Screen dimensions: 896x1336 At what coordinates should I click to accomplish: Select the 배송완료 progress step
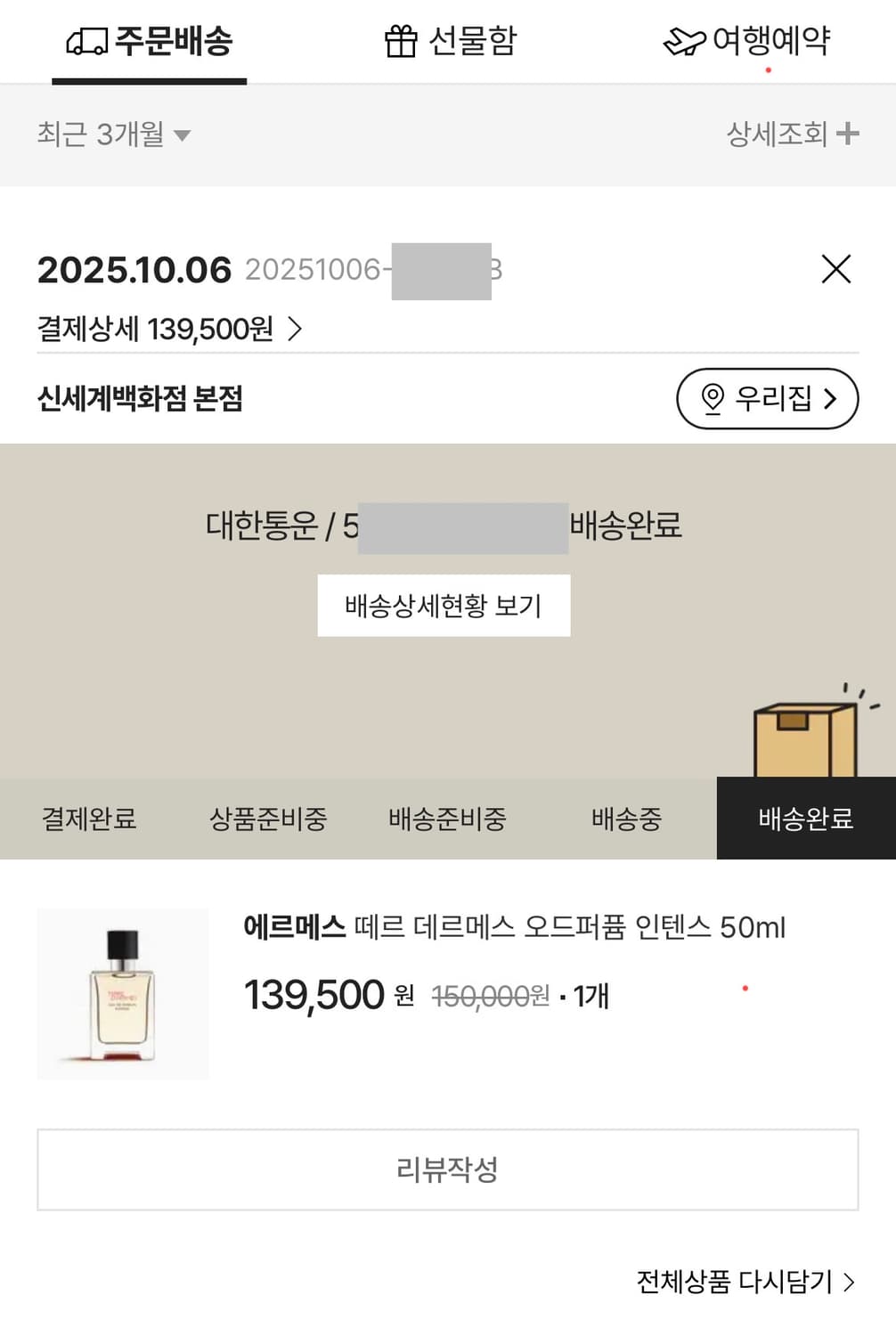point(805,819)
